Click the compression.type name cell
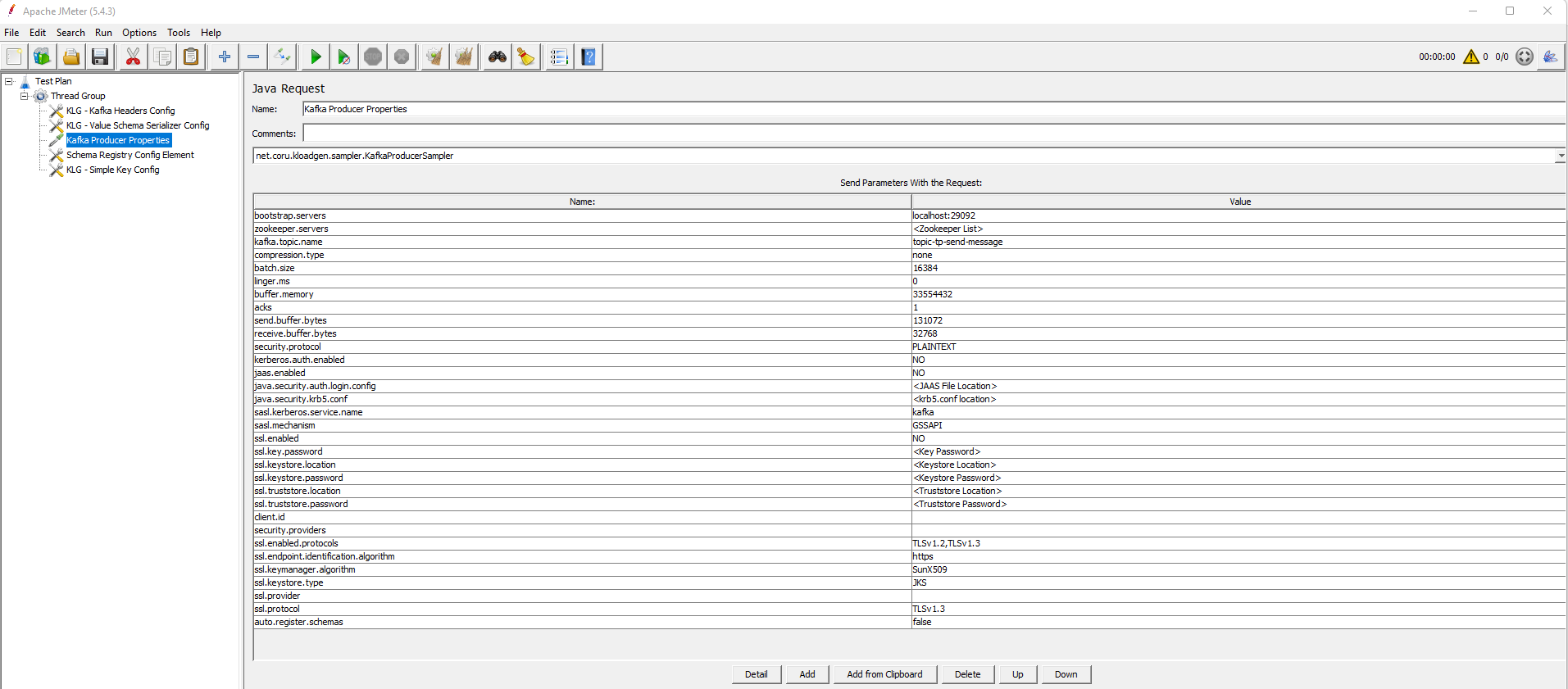The height and width of the screenshot is (689, 1568). point(582,255)
